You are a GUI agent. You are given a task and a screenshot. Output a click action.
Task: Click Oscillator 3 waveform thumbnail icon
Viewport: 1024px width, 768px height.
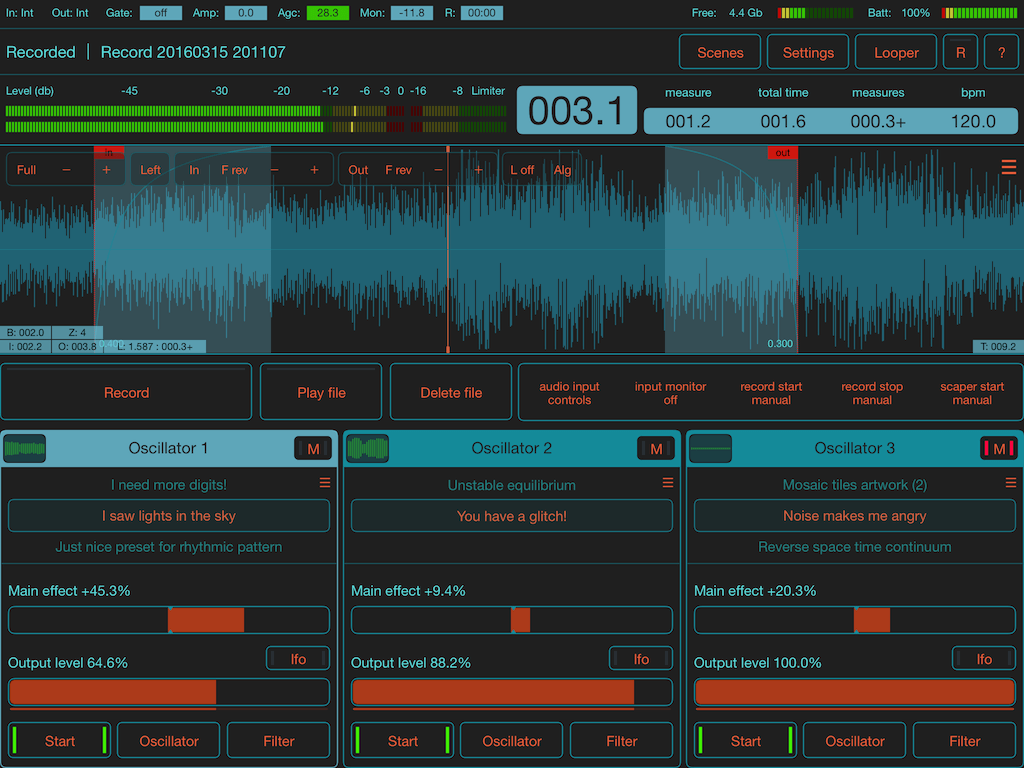(711, 449)
